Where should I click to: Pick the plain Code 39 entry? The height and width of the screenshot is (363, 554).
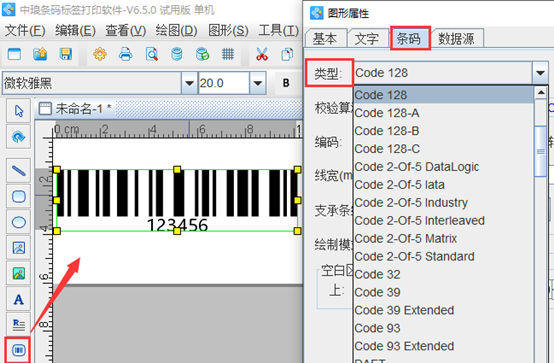click(444, 292)
